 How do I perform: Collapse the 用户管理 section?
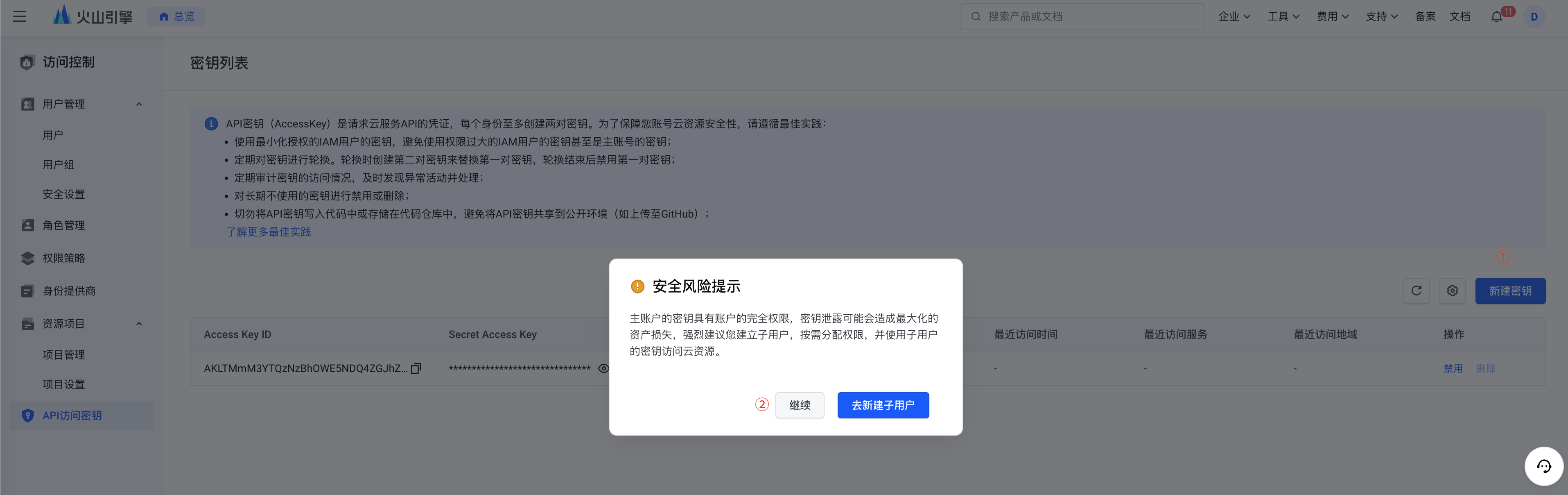139,104
